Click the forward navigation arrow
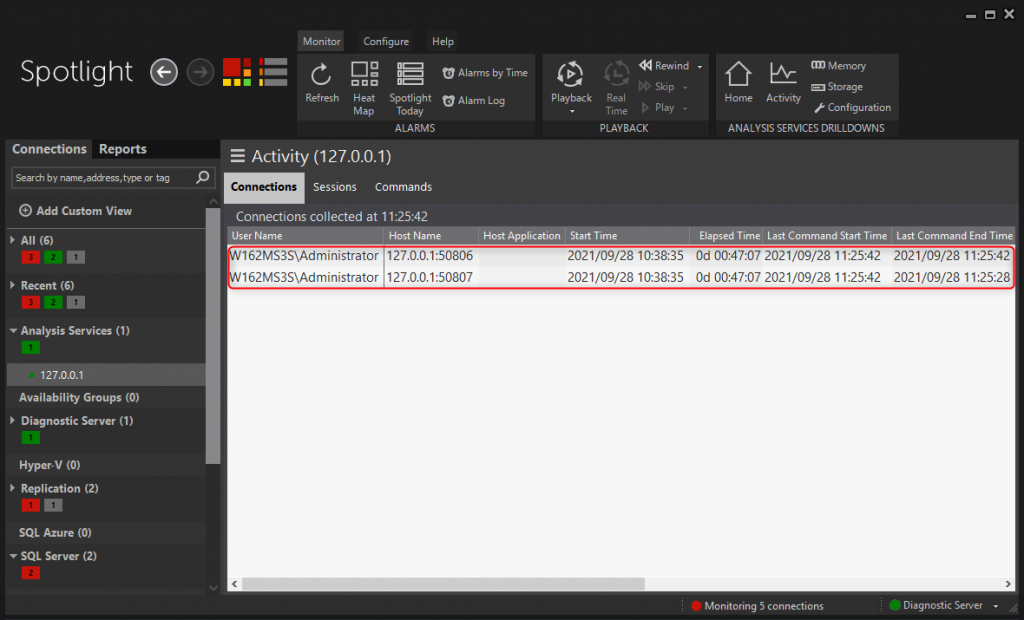The height and width of the screenshot is (620, 1024). [200, 72]
